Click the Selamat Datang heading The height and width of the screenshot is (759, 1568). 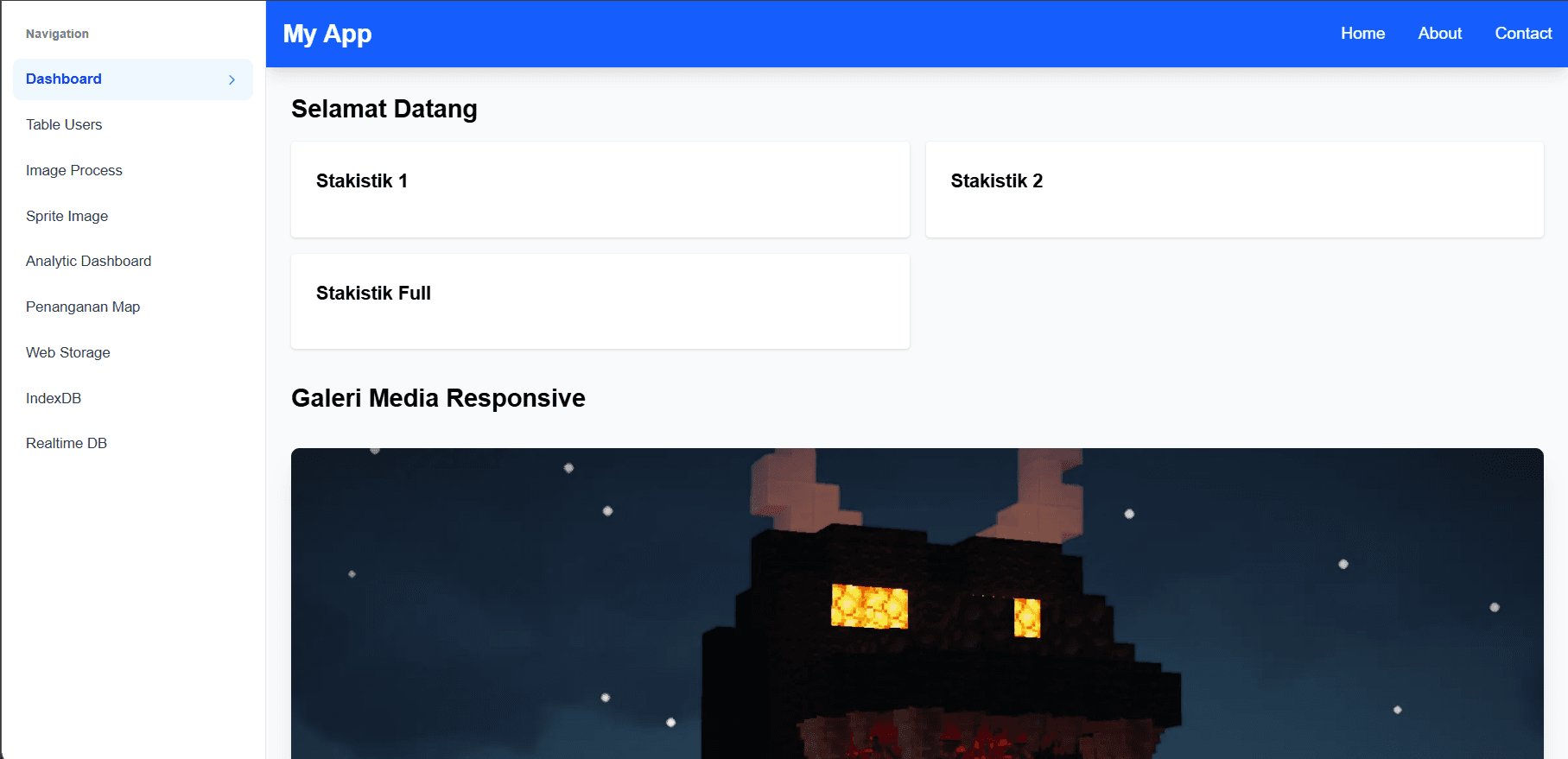(x=384, y=109)
